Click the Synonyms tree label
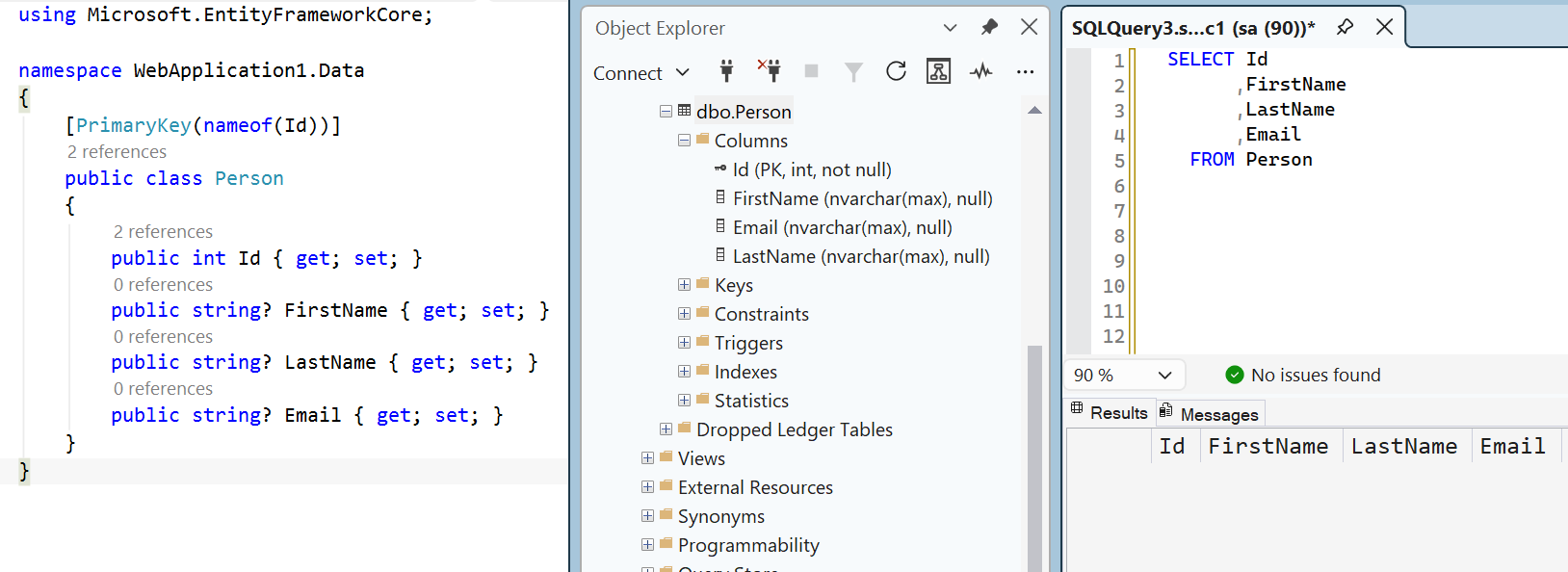The image size is (1568, 572). [x=721, y=516]
